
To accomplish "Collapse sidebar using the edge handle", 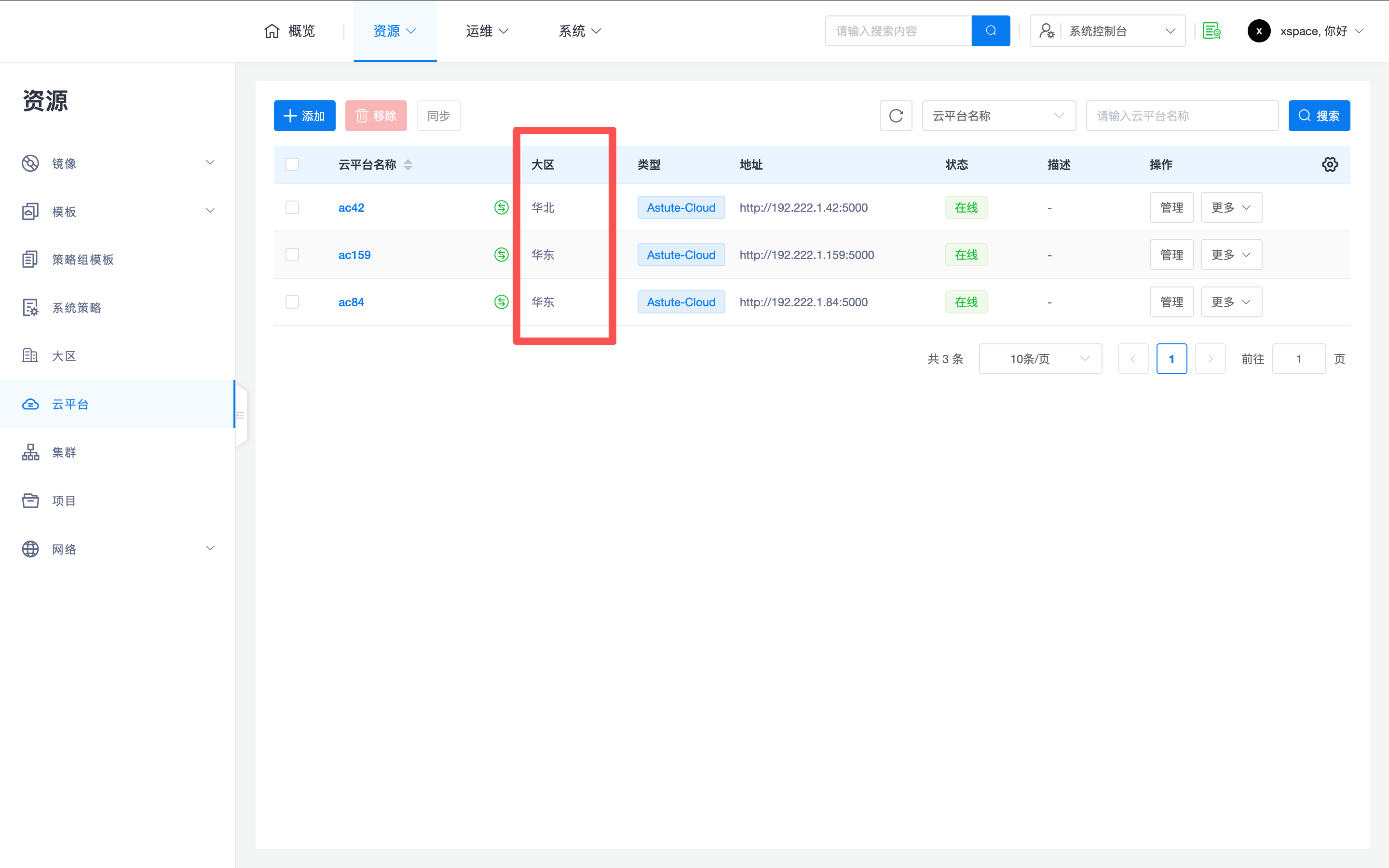I will pyautogui.click(x=241, y=415).
